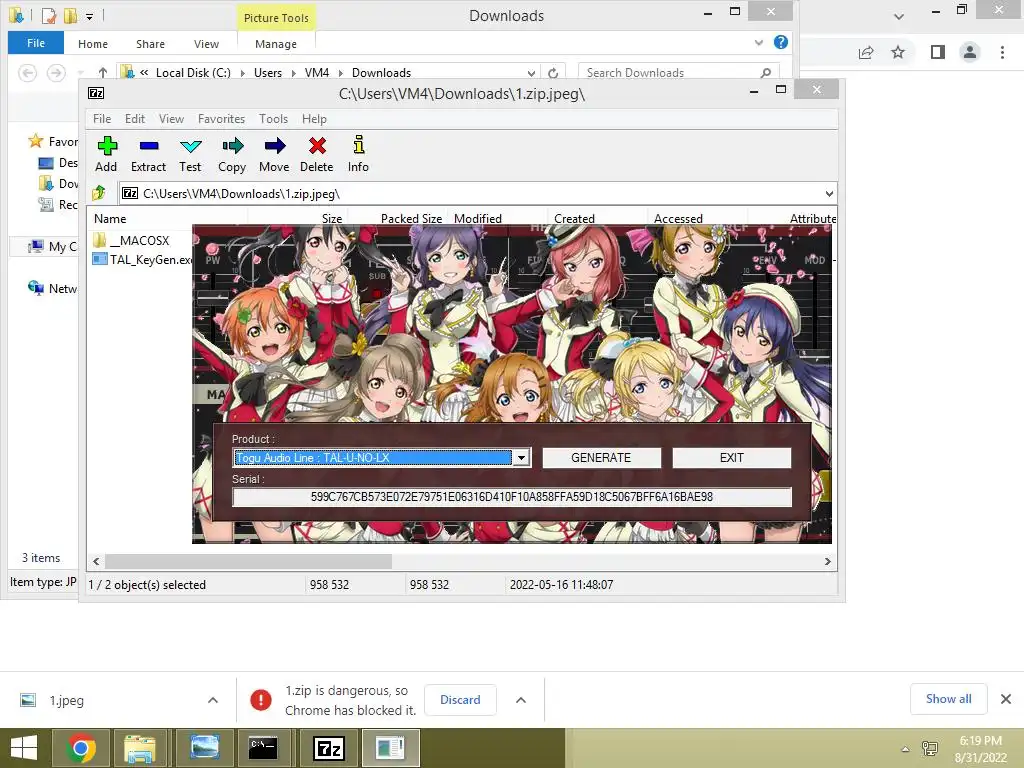1024x768 pixels.
Task: Select Favorites in Explorer navigation pane
Action: click(52, 141)
